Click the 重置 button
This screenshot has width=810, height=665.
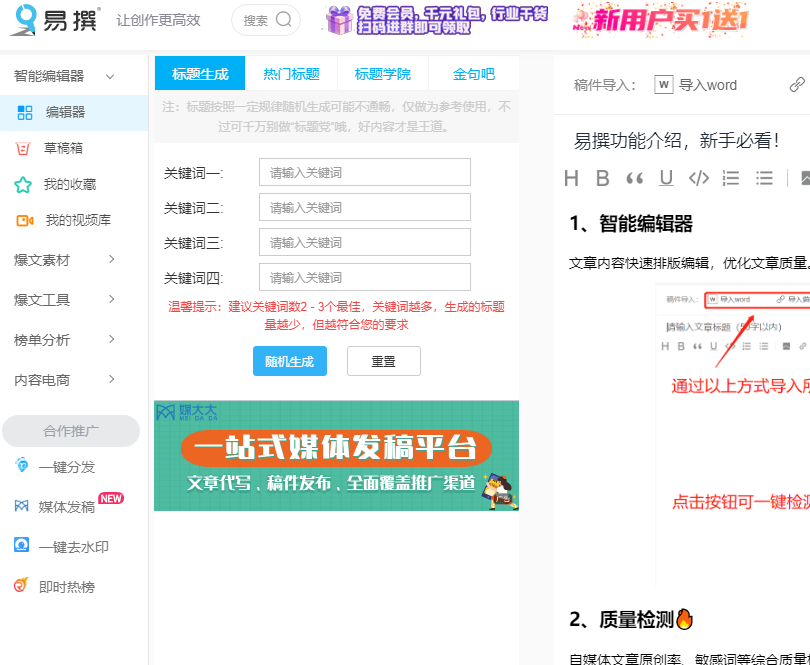click(384, 361)
